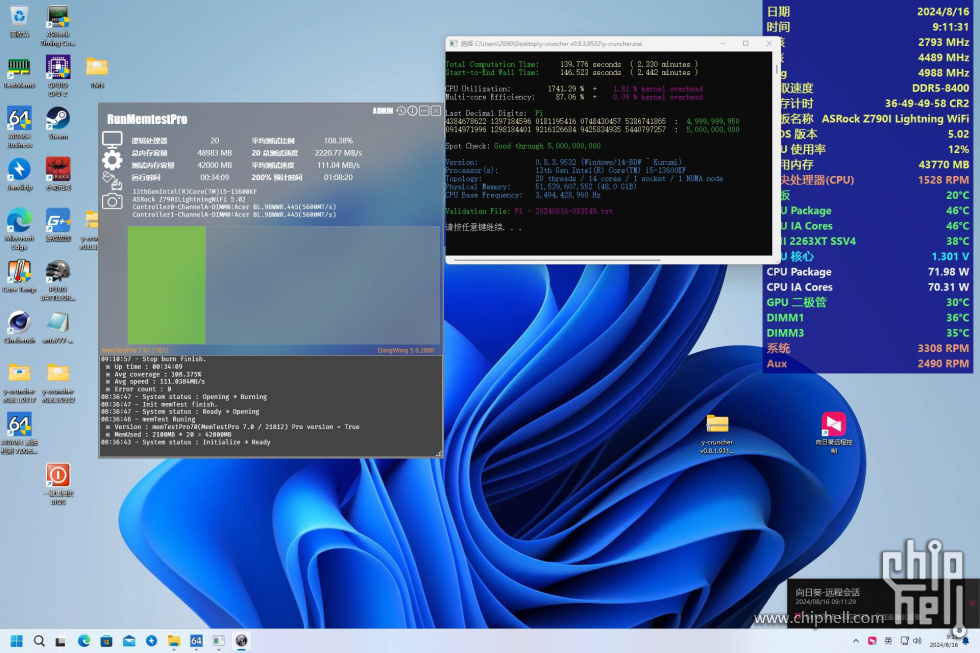Open the info icon in RunMemtestPro title bar
980x653 pixels.
[x=412, y=111]
